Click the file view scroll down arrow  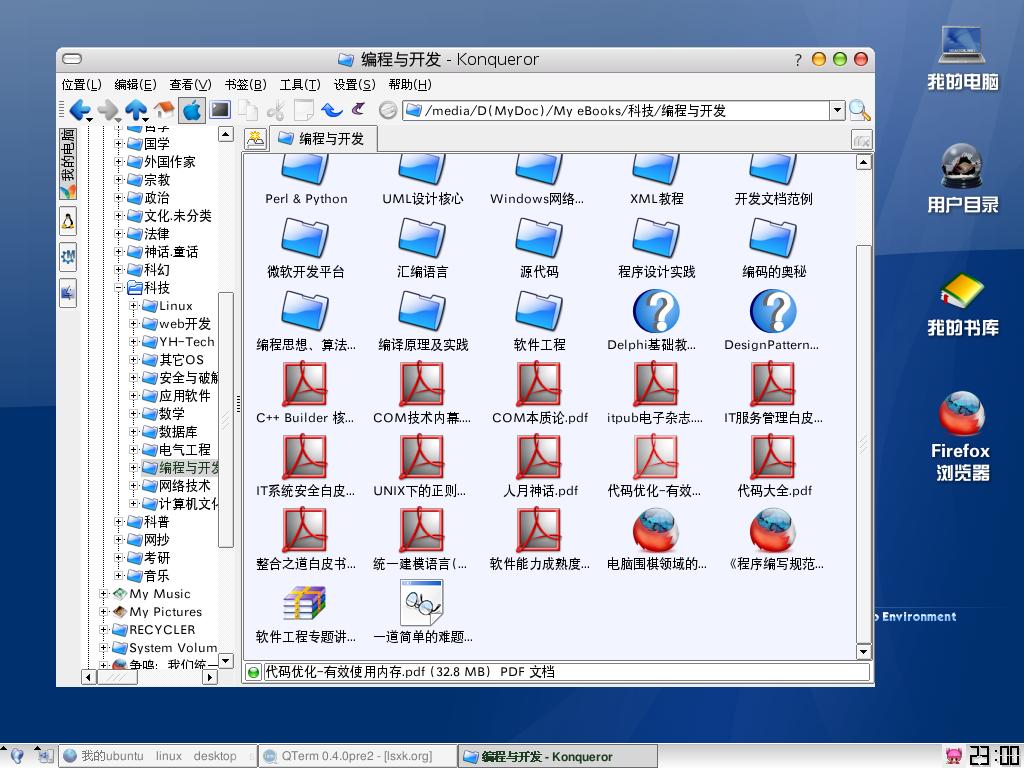point(863,651)
